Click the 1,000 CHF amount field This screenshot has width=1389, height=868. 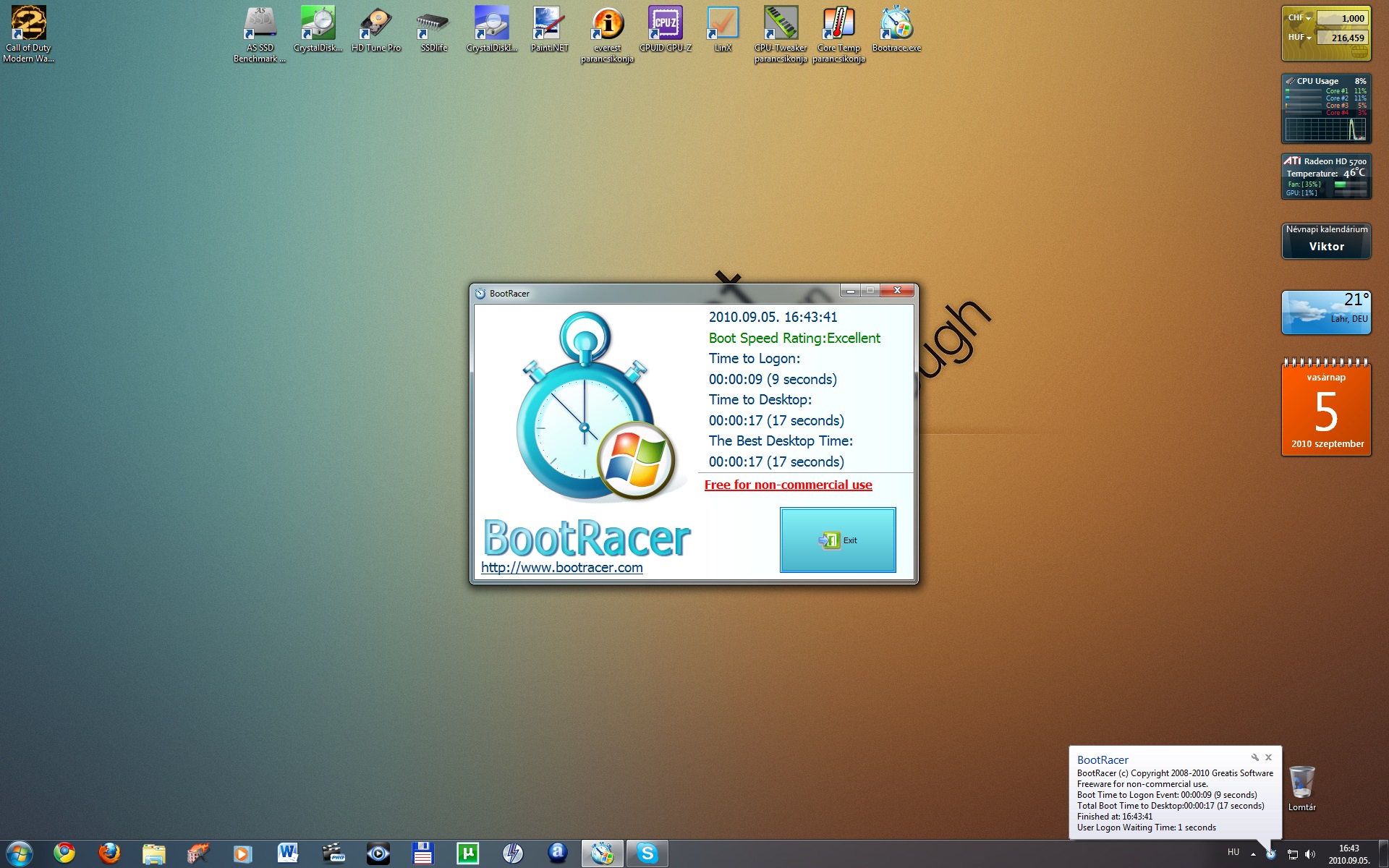click(x=1342, y=18)
